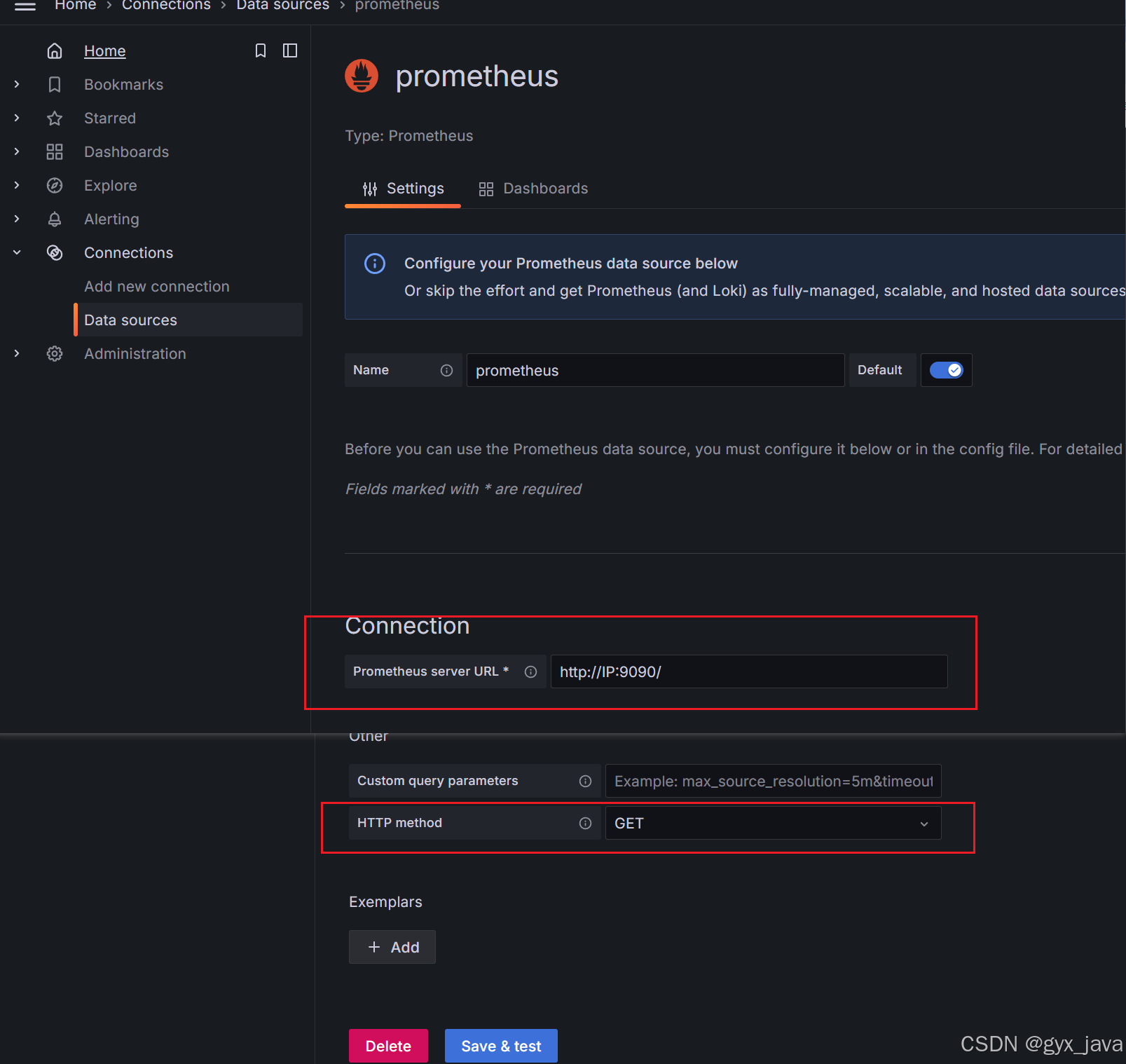Click the Save & test button
This screenshot has height=1064, width=1126.
tap(501, 1046)
